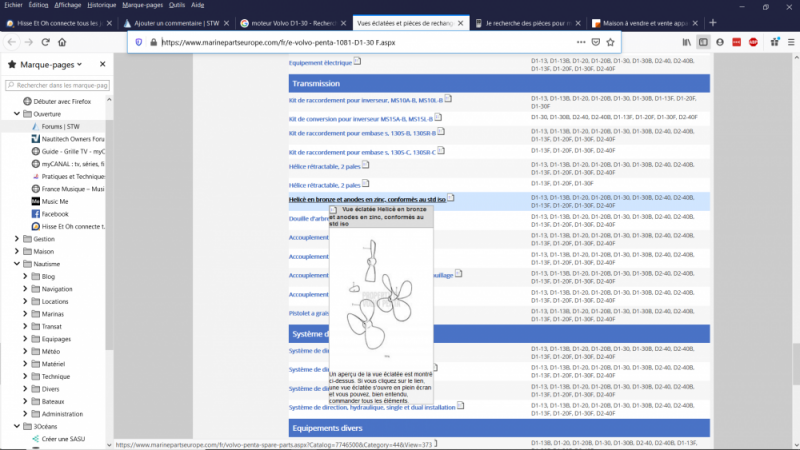Viewport: 800px width, 450px height.
Task: Close the Hisse Et Oh tab
Action: coord(109,23)
